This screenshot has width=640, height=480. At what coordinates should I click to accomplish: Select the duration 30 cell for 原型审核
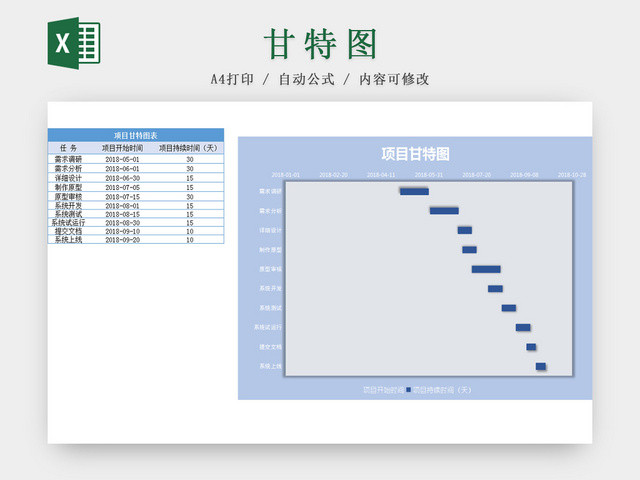(190, 197)
